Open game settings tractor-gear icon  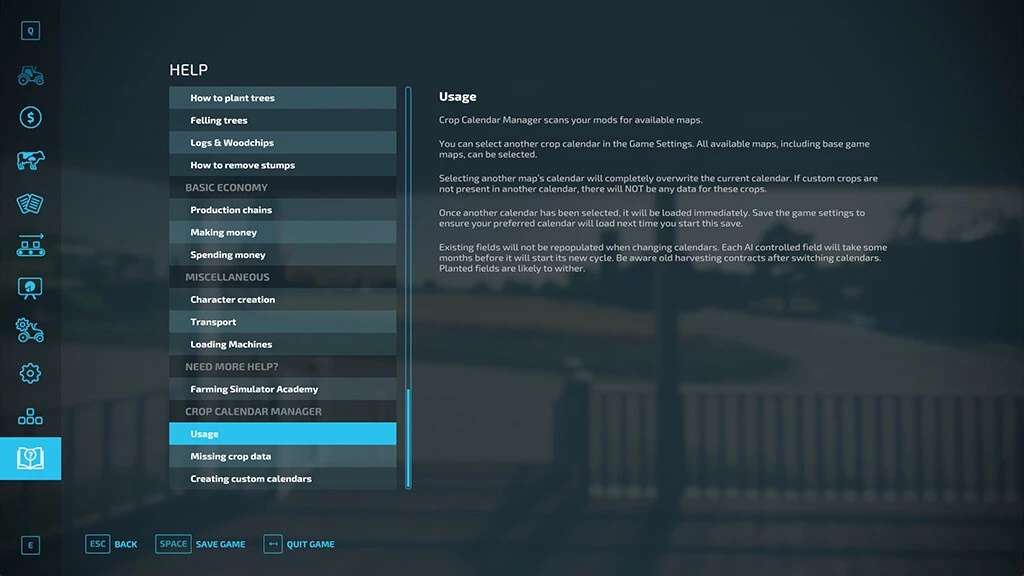(x=30, y=330)
